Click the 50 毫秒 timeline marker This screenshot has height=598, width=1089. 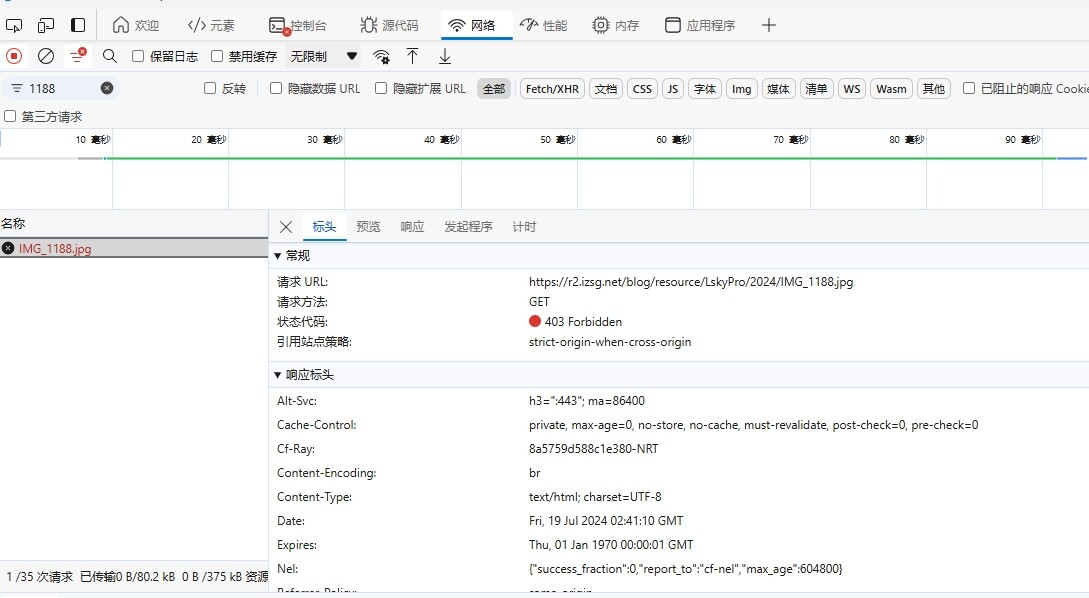(558, 140)
